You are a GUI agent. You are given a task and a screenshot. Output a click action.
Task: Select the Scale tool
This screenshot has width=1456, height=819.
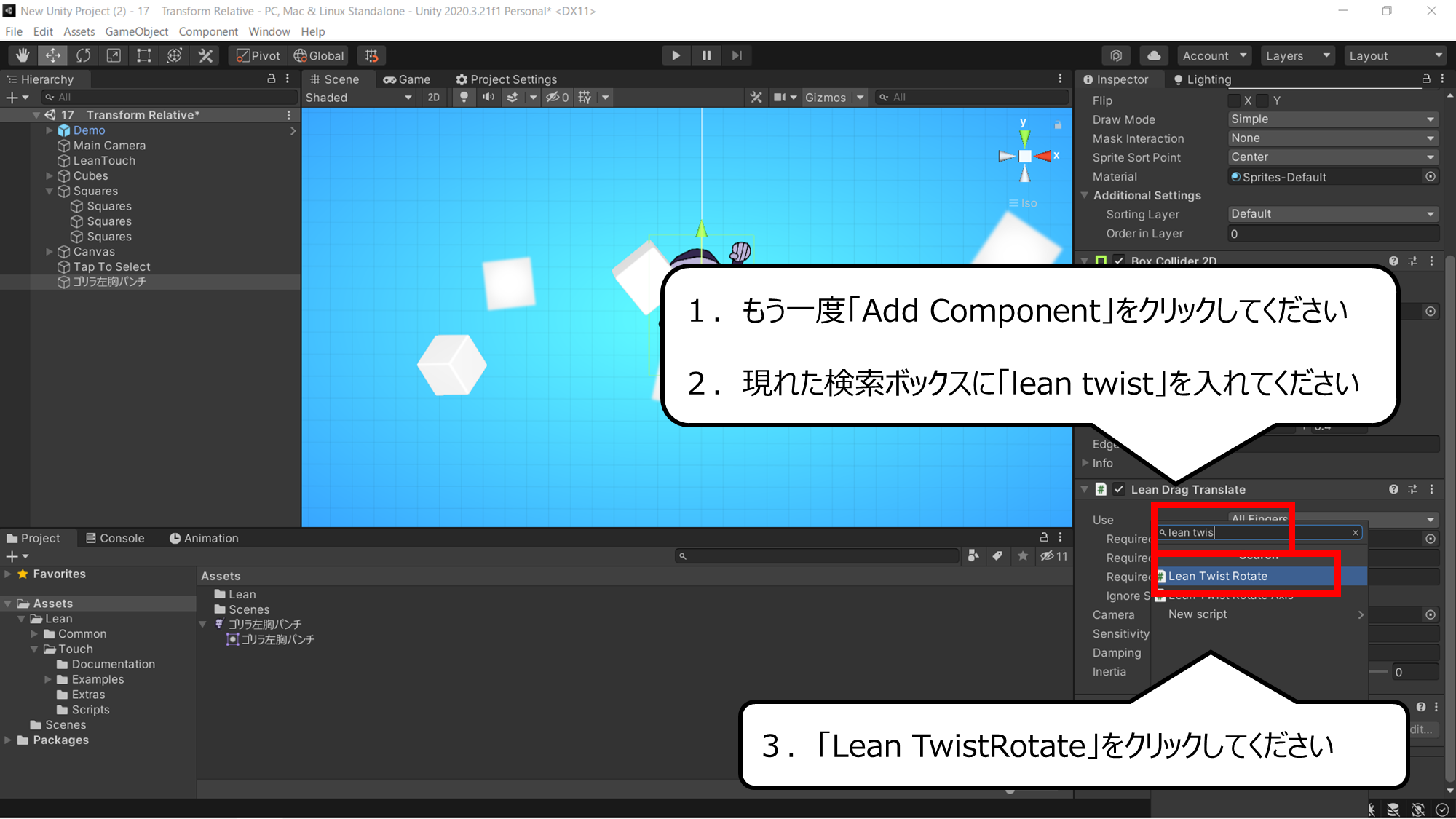pos(114,55)
